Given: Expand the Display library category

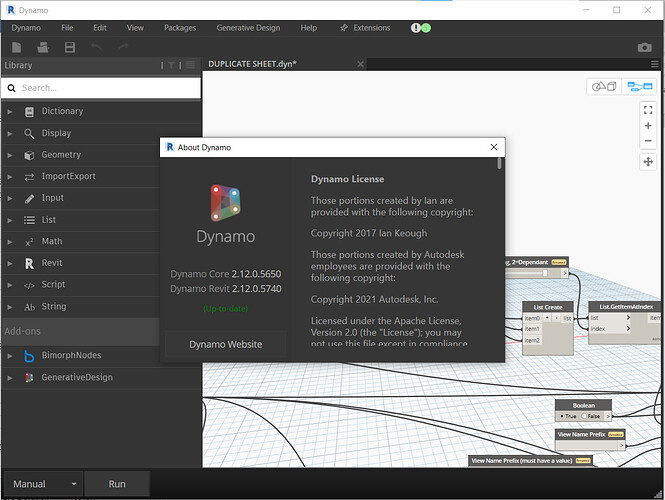Looking at the screenshot, I should click(x=10, y=134).
